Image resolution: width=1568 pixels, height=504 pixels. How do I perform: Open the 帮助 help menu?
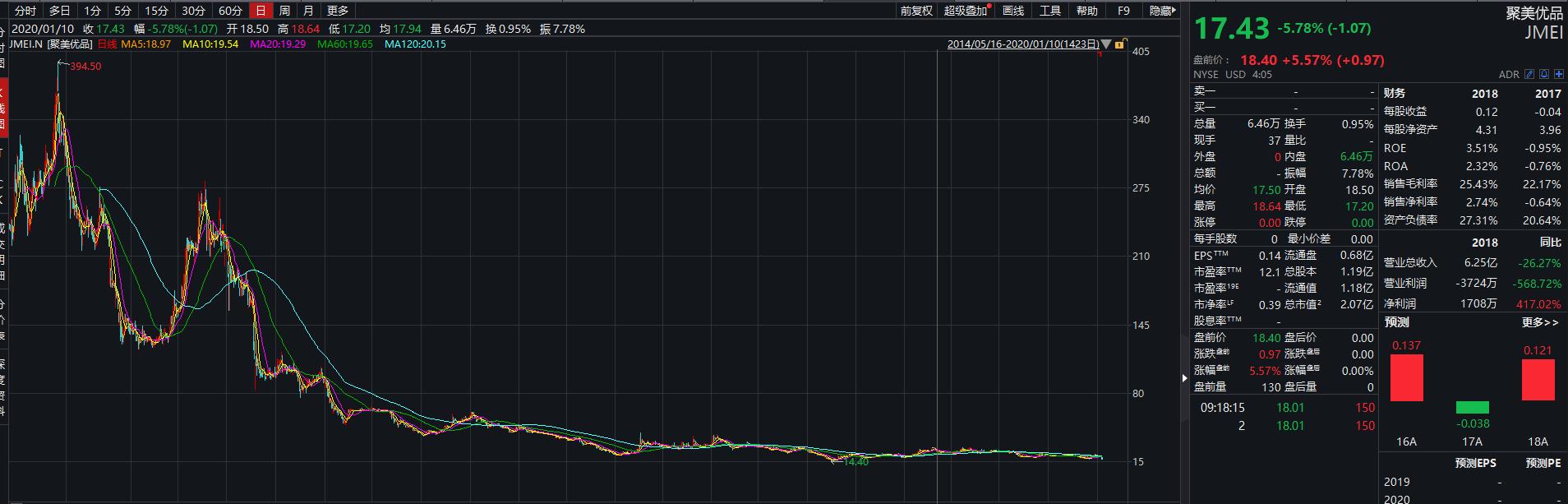1087,11
